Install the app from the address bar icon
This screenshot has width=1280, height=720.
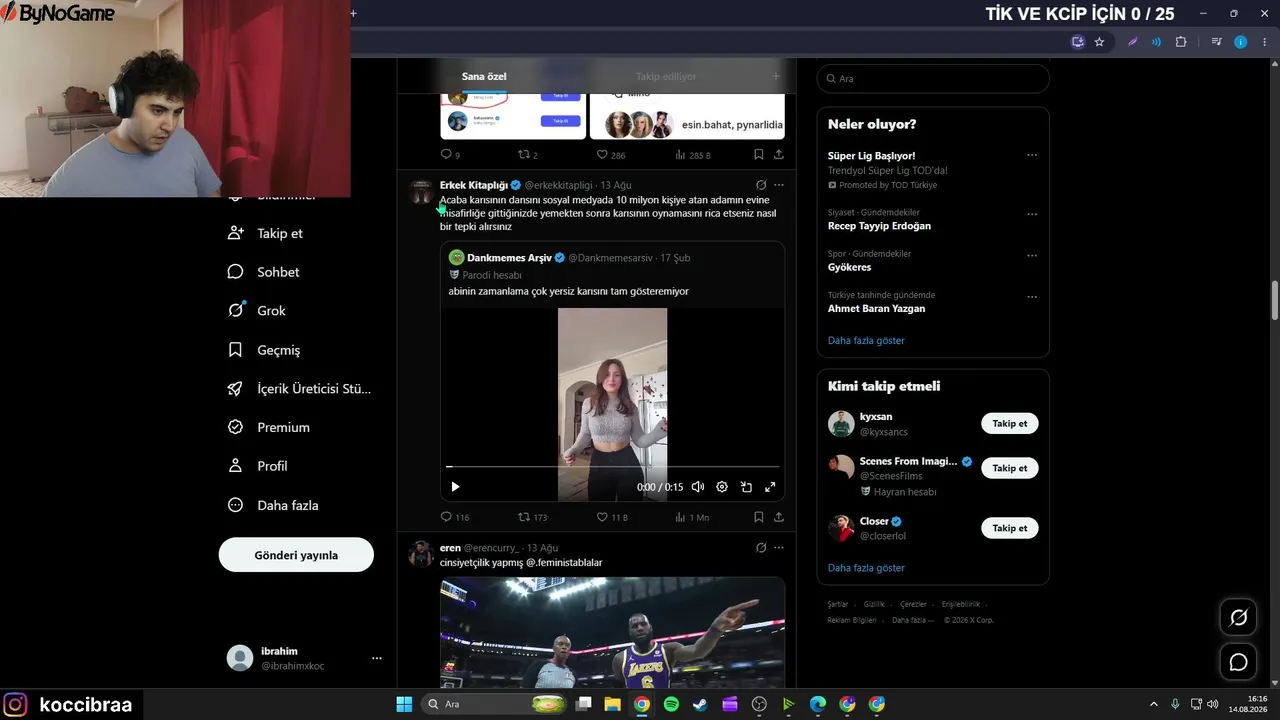pyautogui.click(x=1077, y=42)
